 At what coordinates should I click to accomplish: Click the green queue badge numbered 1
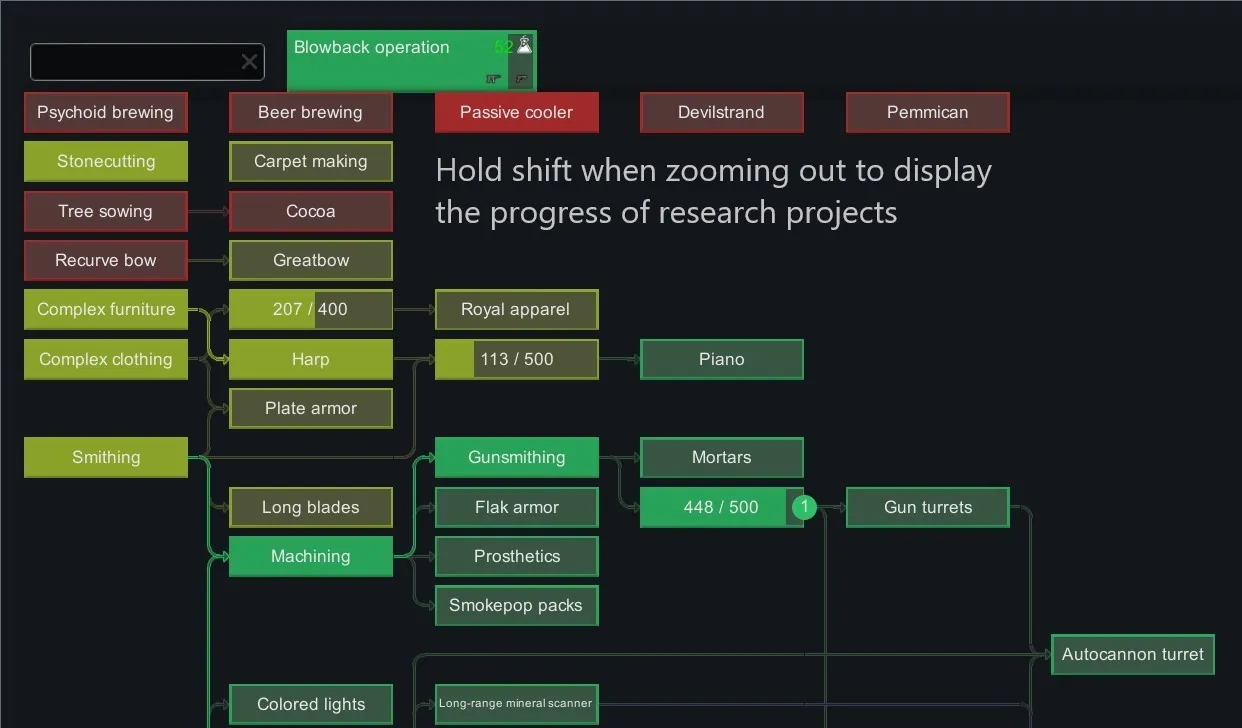click(804, 507)
